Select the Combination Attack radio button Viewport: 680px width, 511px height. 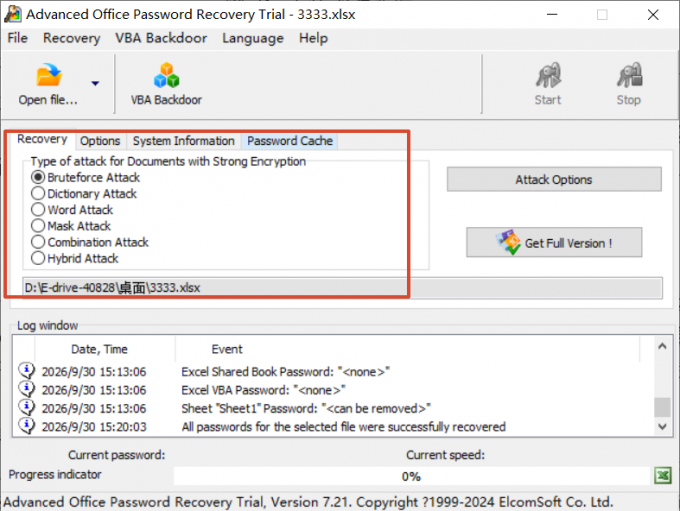pyautogui.click(x=38, y=242)
